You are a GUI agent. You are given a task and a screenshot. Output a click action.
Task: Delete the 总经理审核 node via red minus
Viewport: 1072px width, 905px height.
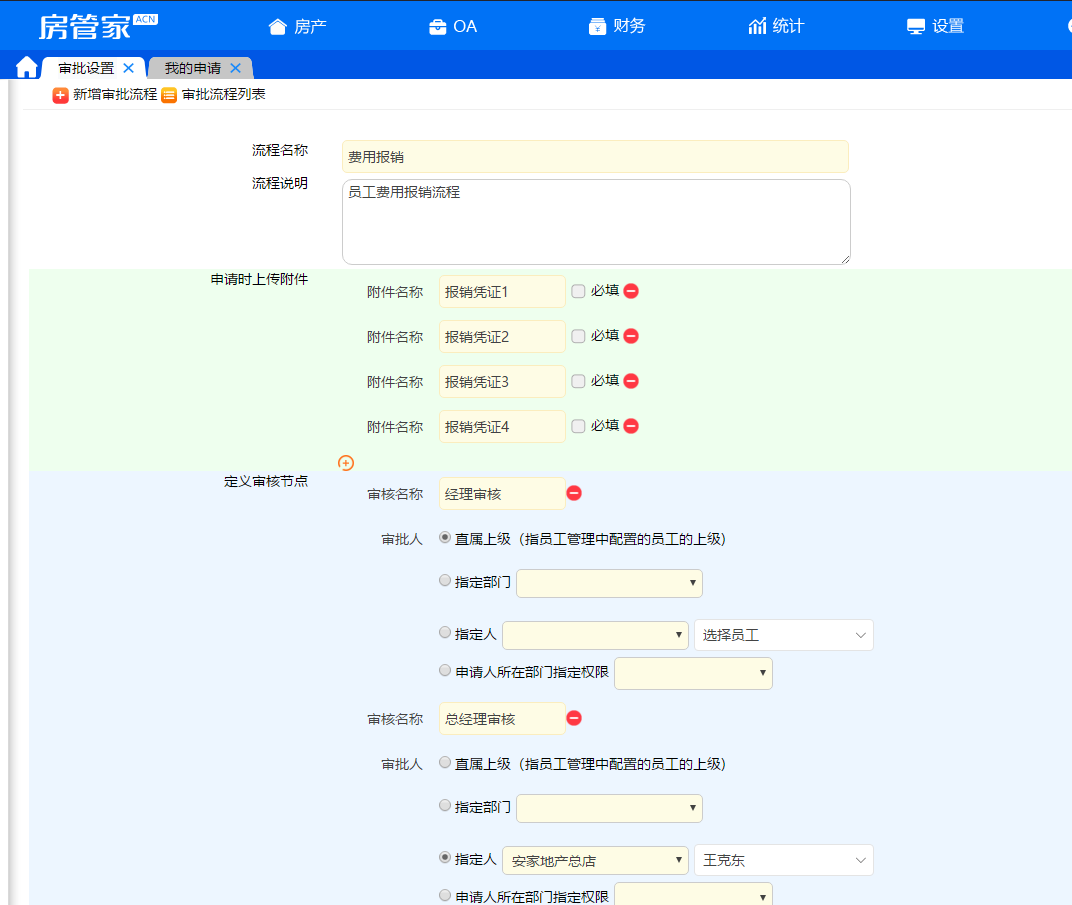pyautogui.click(x=574, y=718)
